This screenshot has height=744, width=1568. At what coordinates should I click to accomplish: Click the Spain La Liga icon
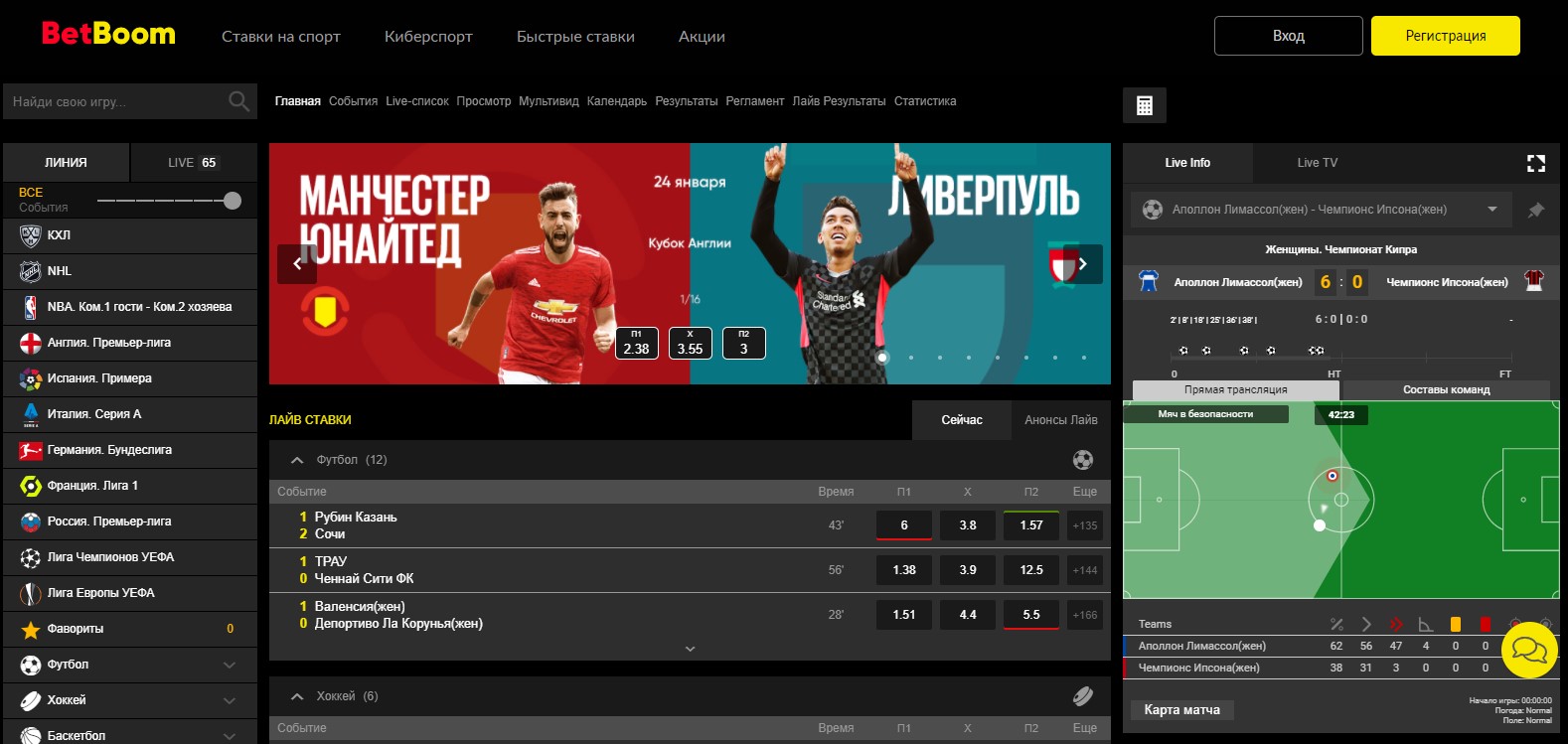[x=31, y=378]
